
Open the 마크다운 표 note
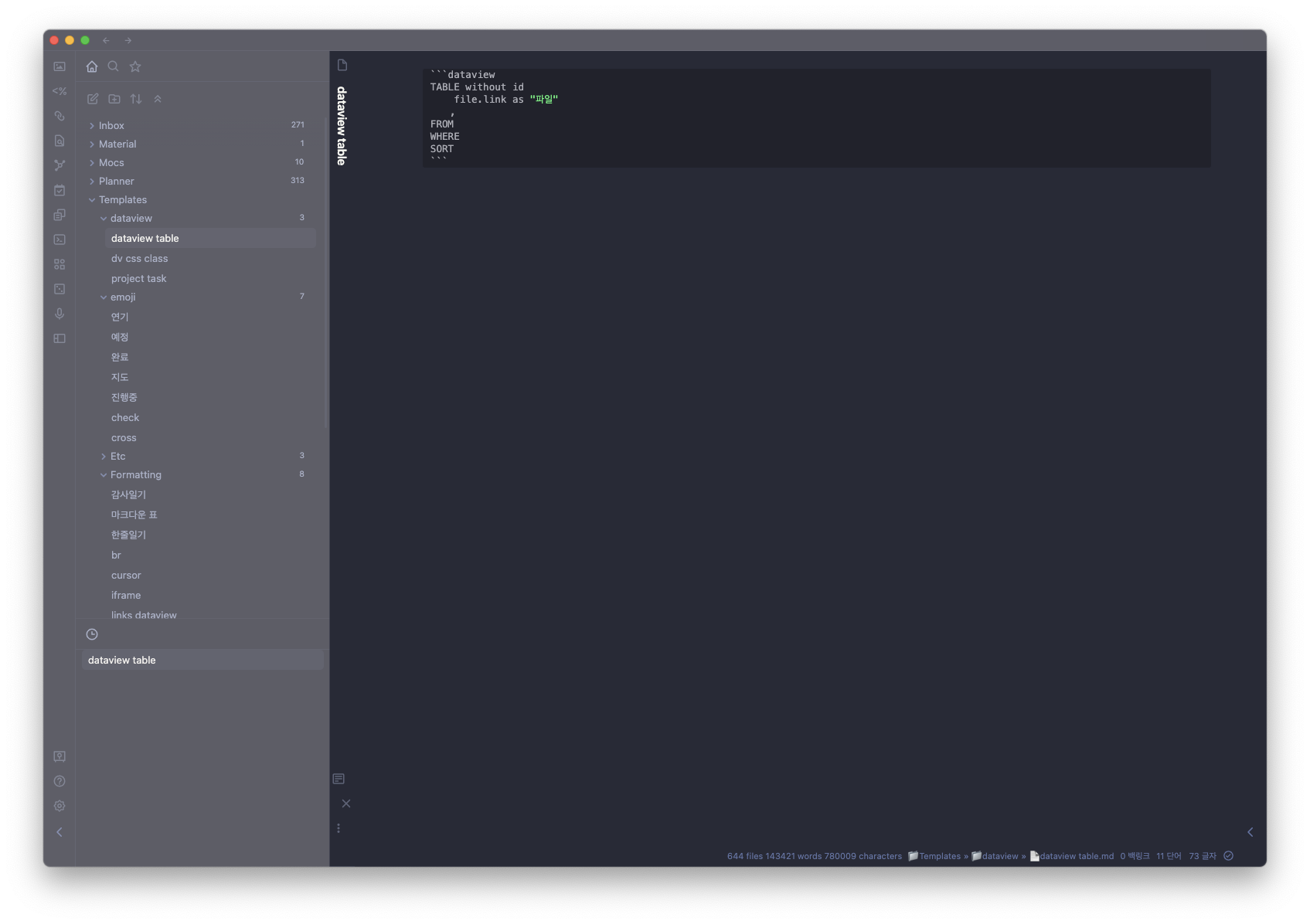pyautogui.click(x=210, y=515)
